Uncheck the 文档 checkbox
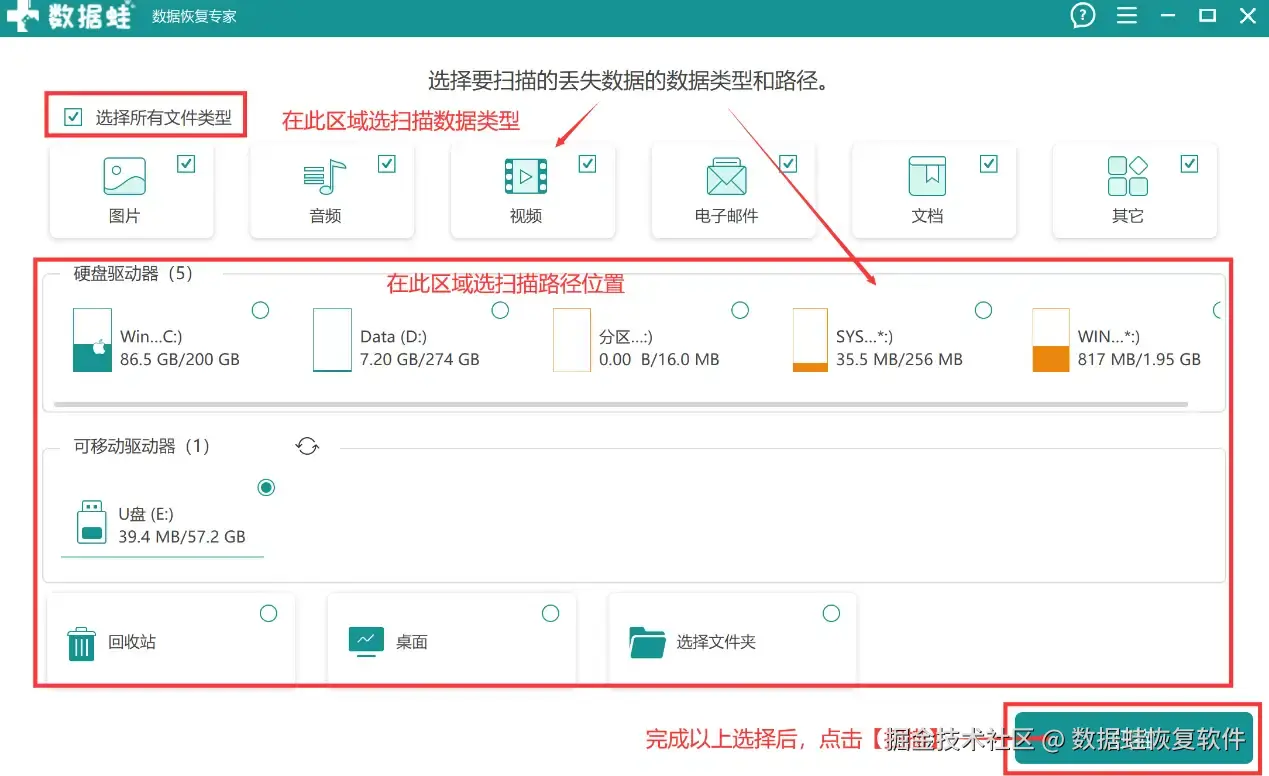Screen dimensions: 1269x776 pos(989,164)
